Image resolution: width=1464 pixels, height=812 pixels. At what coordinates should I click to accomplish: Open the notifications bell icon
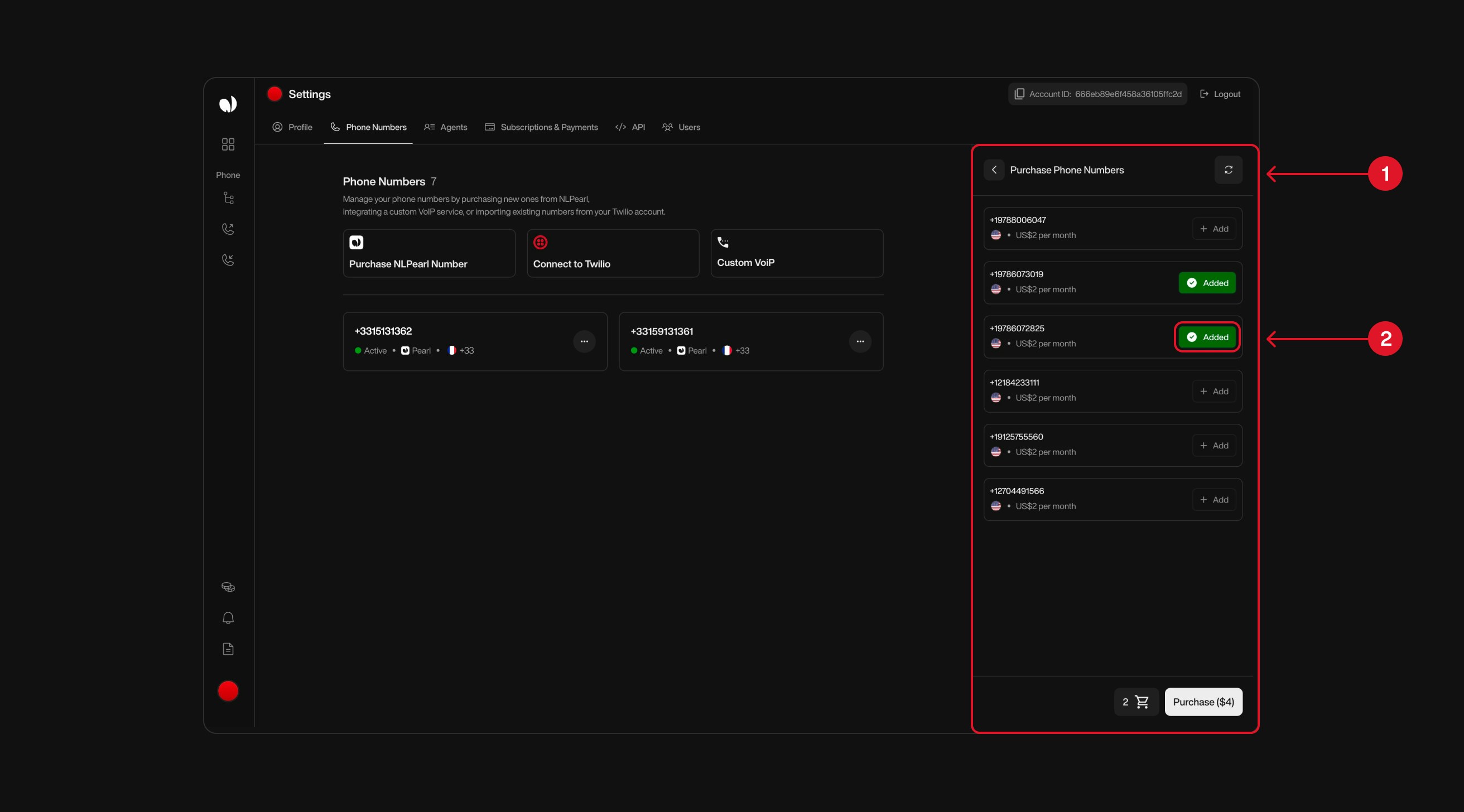[x=228, y=618]
